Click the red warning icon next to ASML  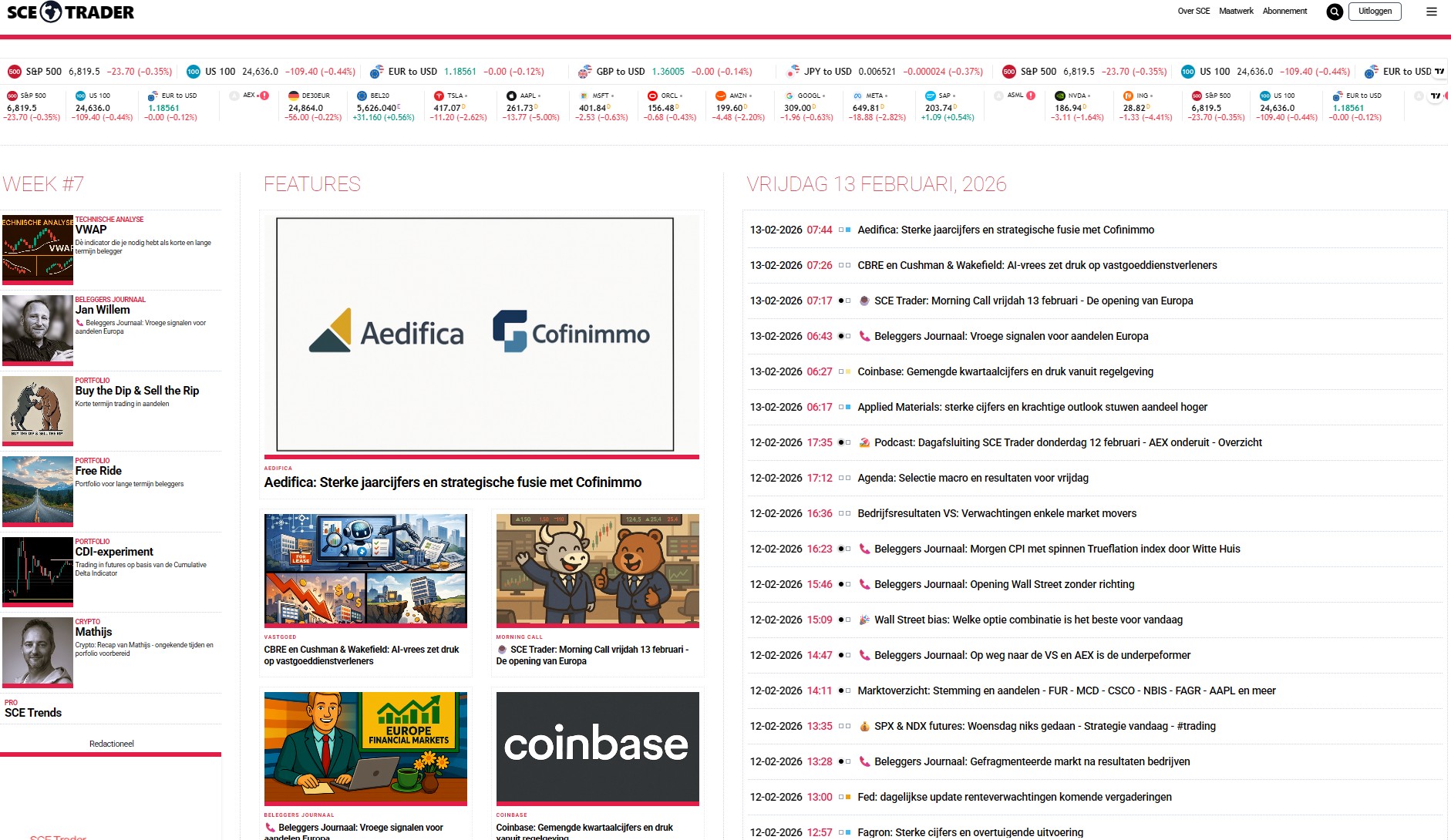tap(1031, 96)
